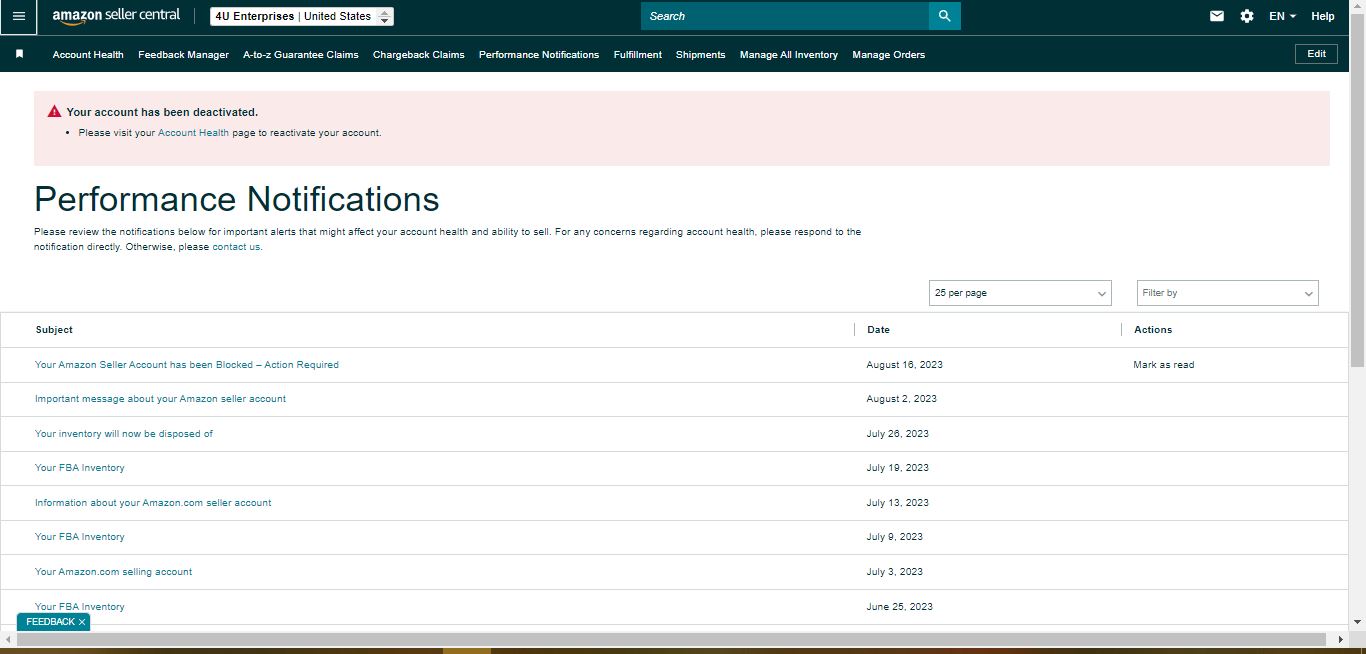The height and width of the screenshot is (654, 1366).
Task: Open the July 9 'Your FBA Inventory' notification
Action: click(80, 537)
